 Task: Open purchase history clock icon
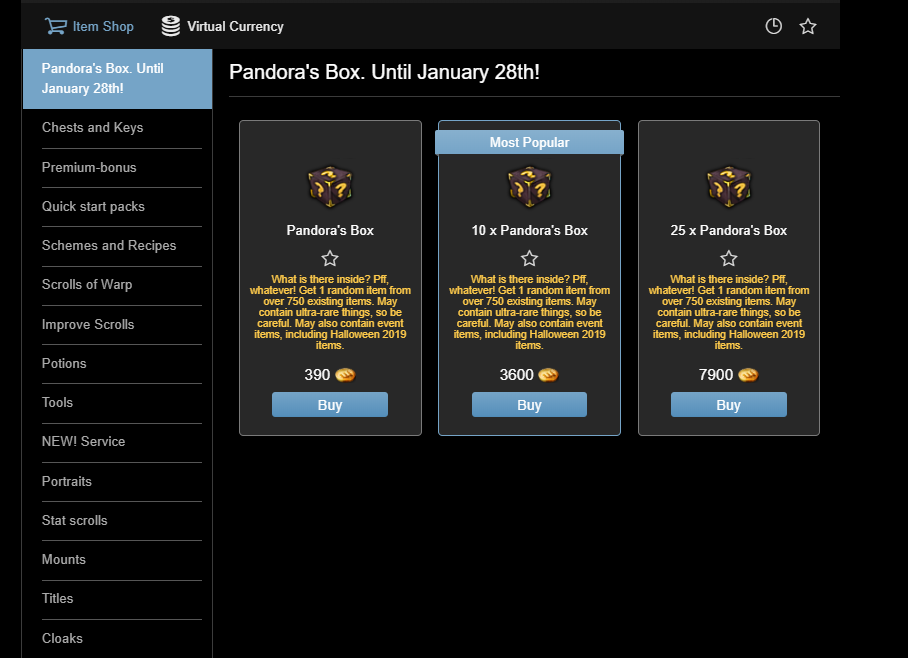[774, 26]
